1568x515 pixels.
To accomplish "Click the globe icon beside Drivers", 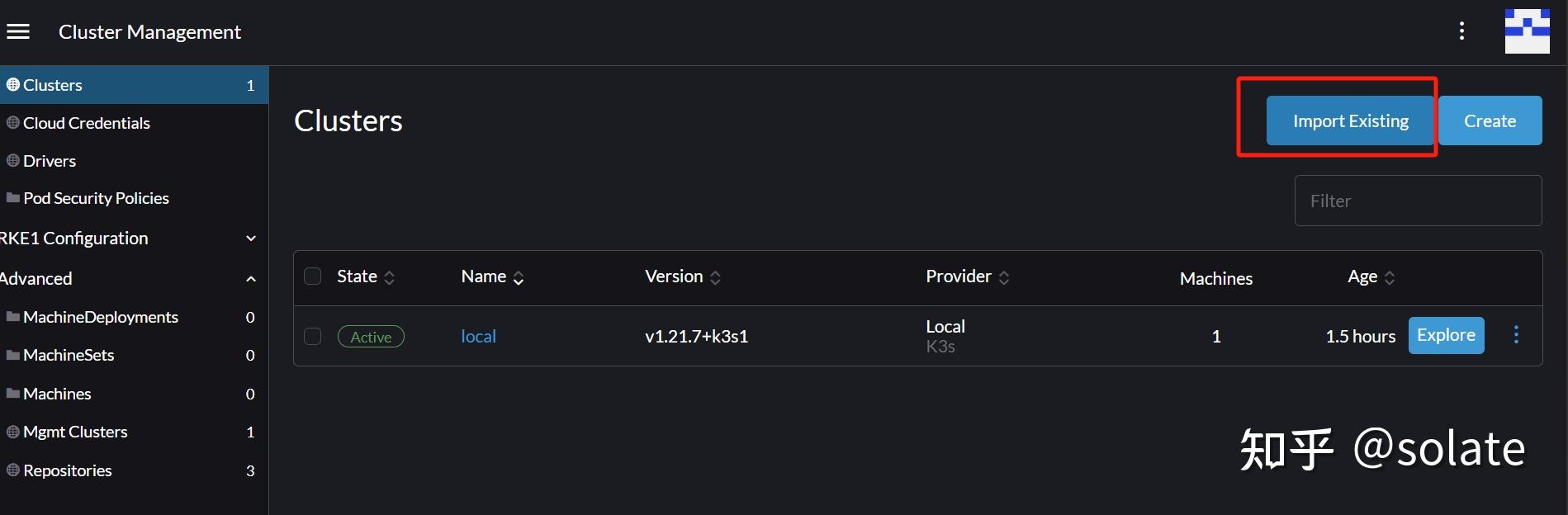I will [x=13, y=161].
